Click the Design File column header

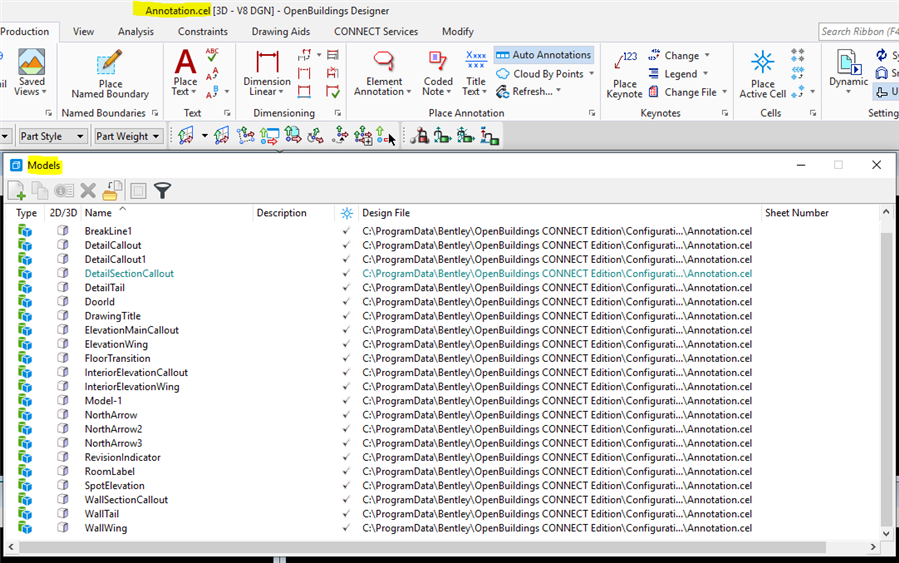[559, 213]
